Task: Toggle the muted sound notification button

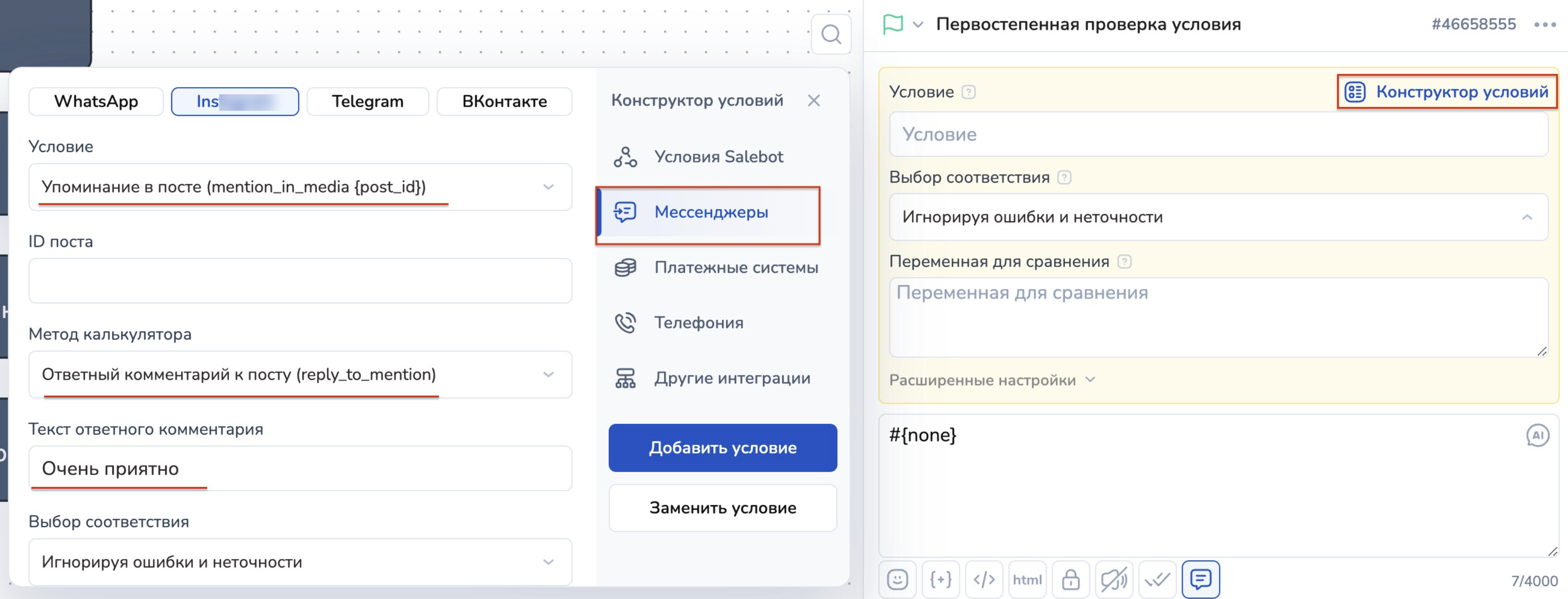Action: [1114, 579]
